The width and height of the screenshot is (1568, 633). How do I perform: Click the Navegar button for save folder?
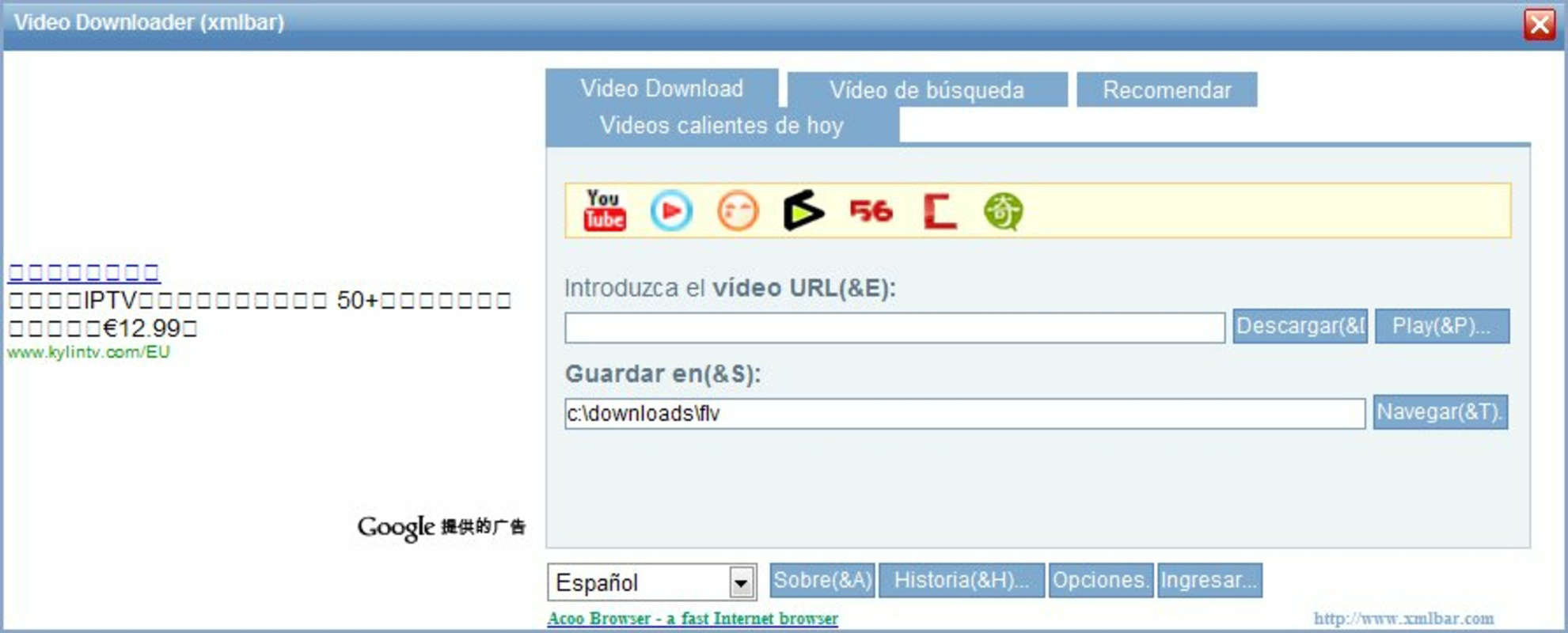click(1440, 412)
